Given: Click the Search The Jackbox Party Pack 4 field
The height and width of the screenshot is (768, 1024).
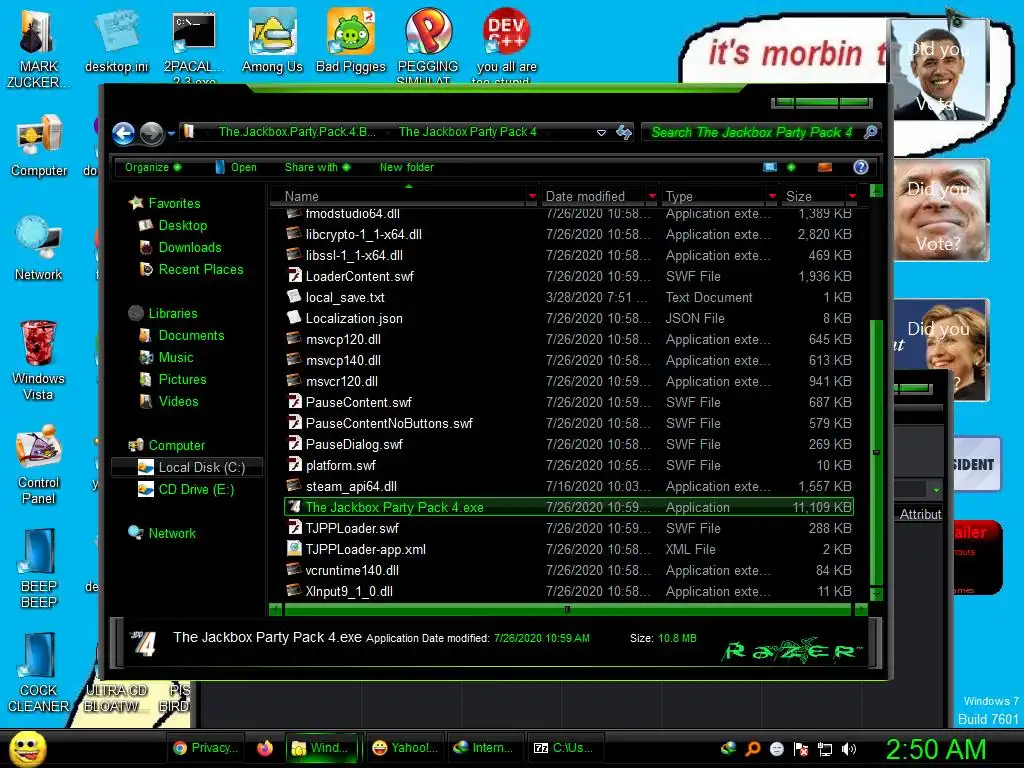Looking at the screenshot, I should (751, 133).
